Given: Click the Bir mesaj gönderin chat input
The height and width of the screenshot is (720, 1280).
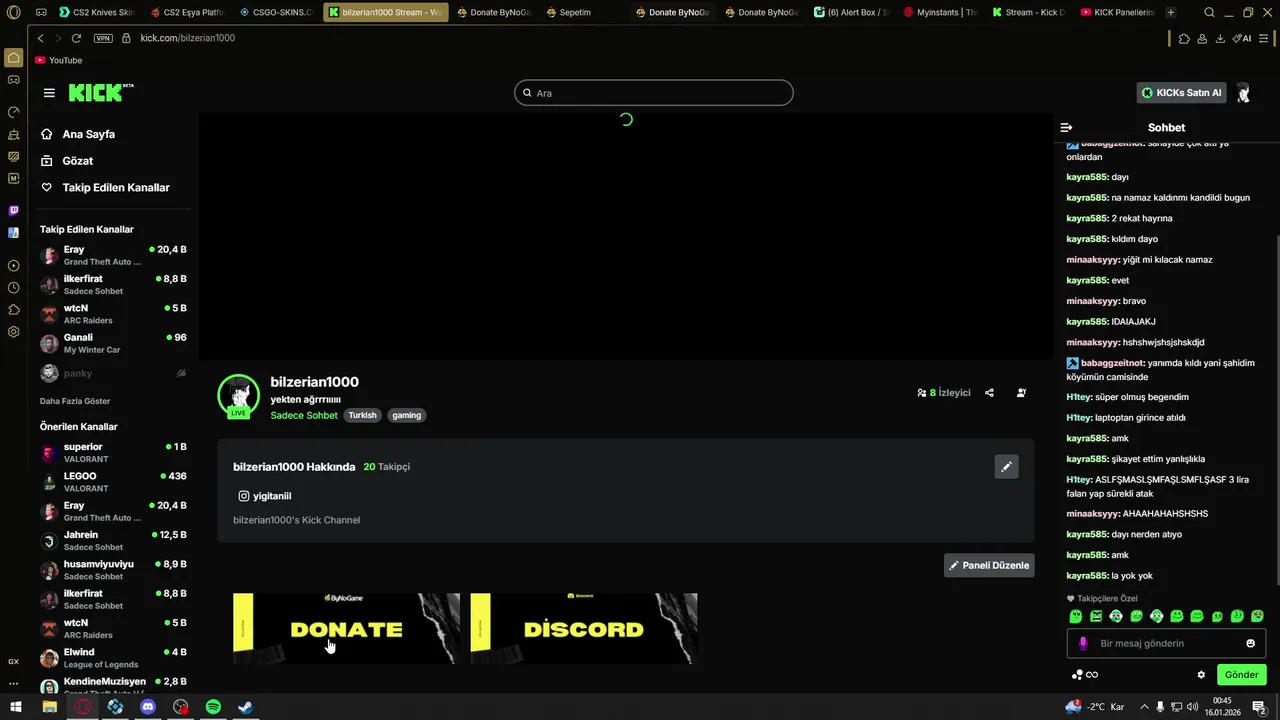Looking at the screenshot, I should [1166, 643].
